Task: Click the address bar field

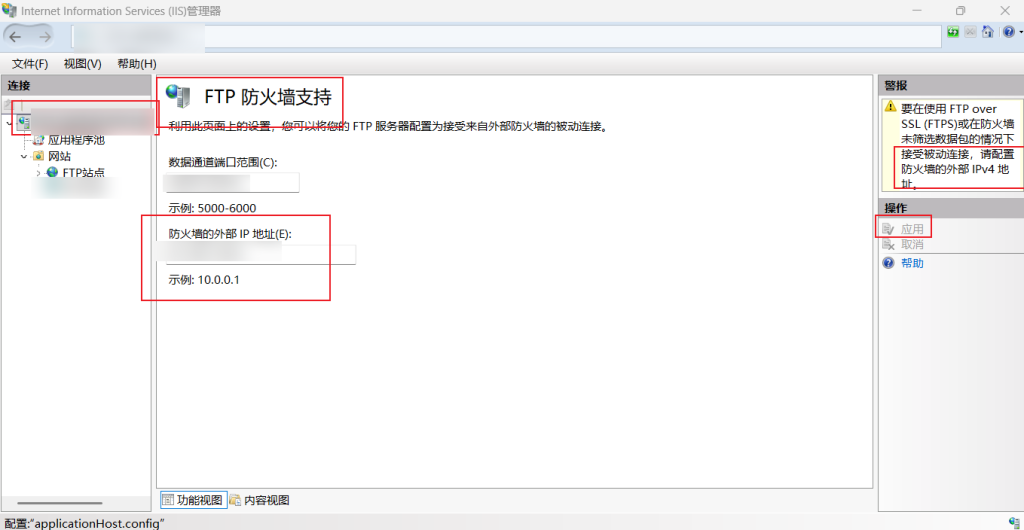Action: [506, 37]
